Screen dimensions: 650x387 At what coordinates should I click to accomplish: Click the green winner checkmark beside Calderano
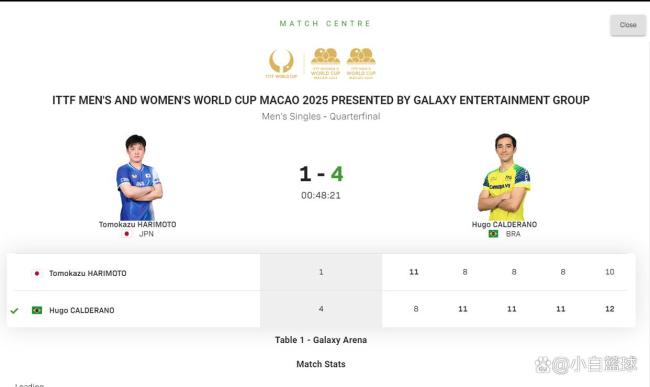pos(15,310)
